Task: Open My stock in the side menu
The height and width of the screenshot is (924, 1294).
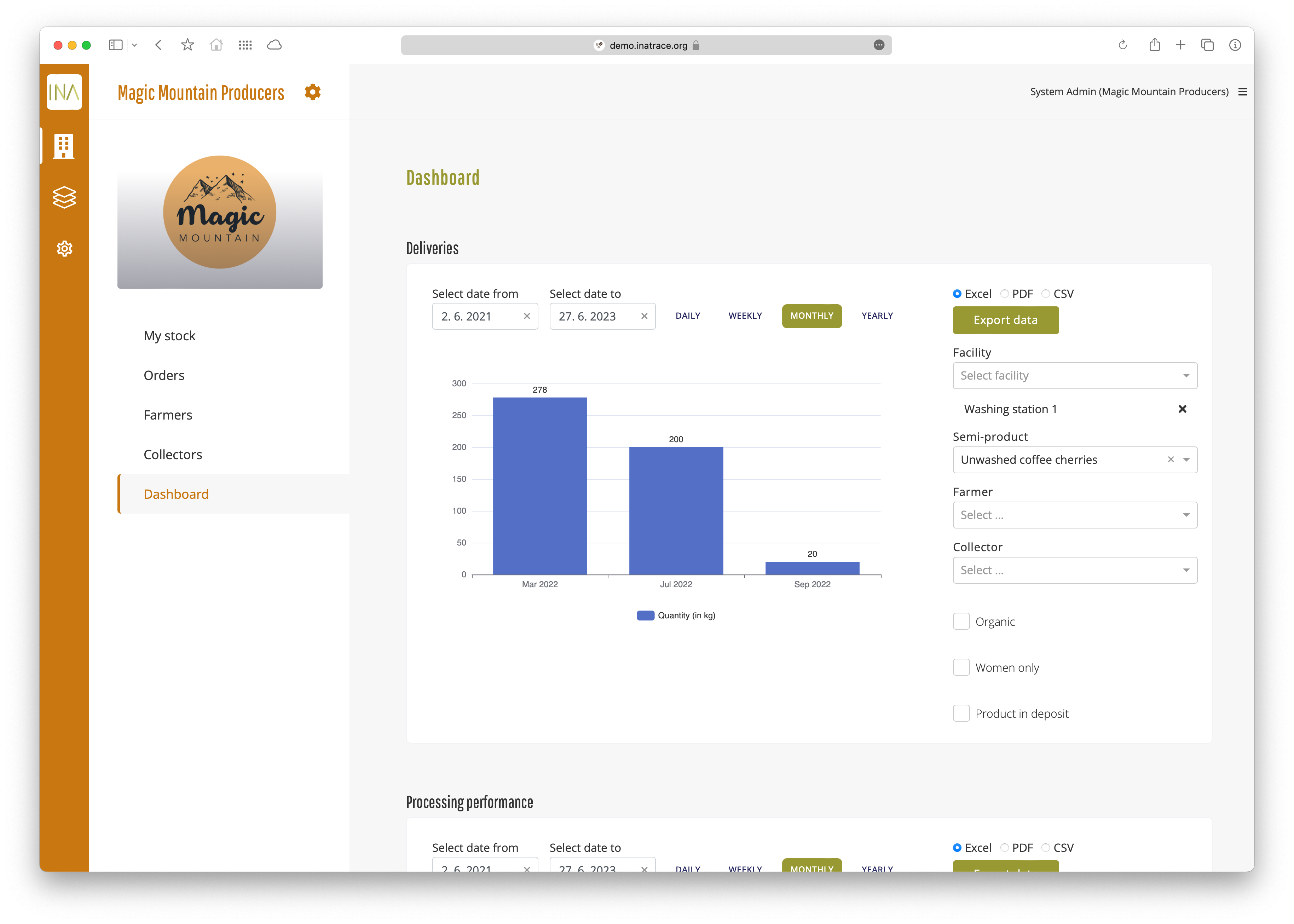Action: tap(169, 336)
